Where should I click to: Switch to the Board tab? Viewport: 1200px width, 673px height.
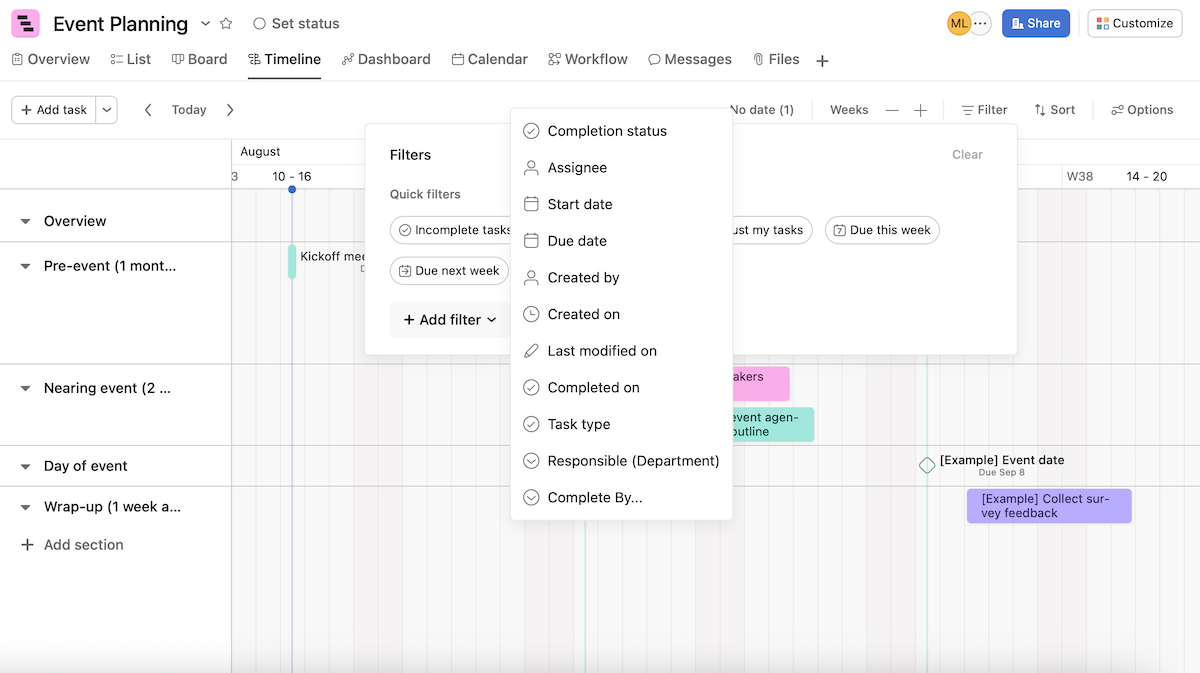pyautogui.click(x=199, y=59)
